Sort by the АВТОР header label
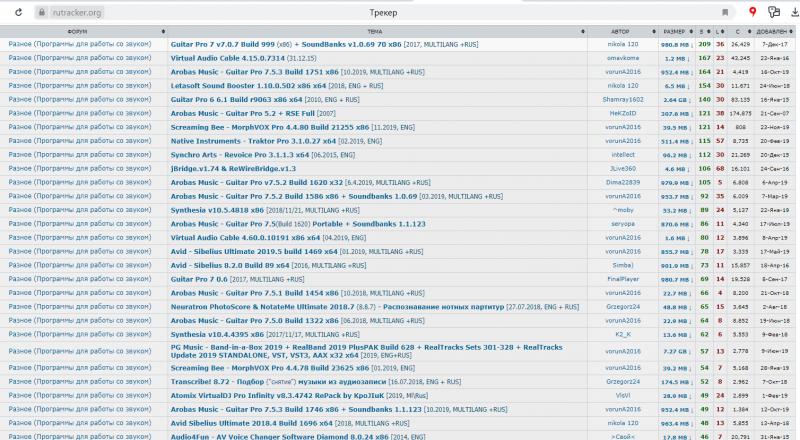 point(620,32)
